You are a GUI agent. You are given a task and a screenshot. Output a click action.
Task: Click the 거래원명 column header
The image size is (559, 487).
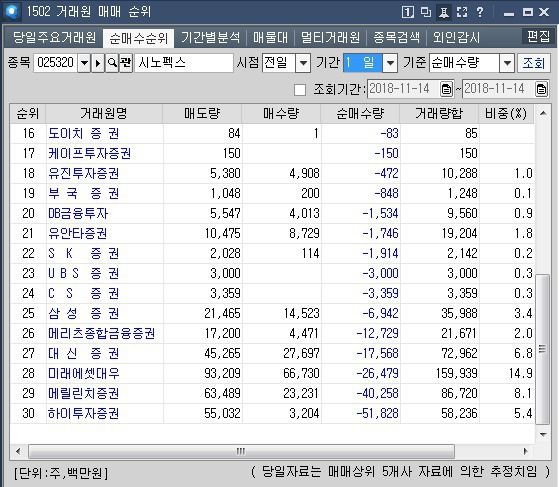click(104, 114)
